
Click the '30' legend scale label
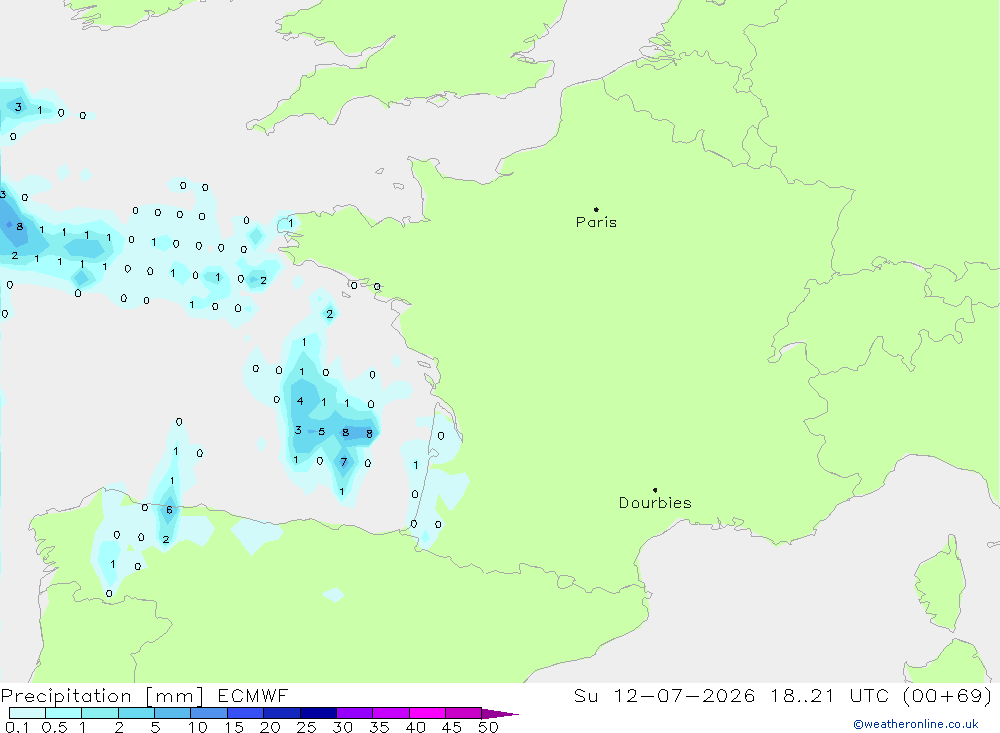(342, 727)
